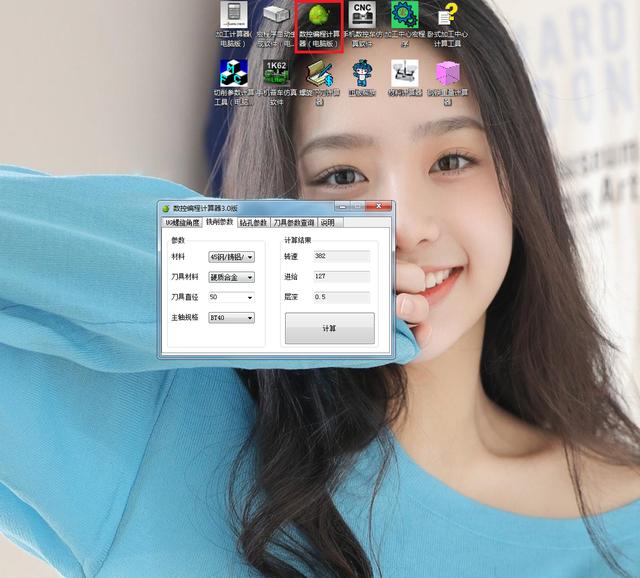Switch to the UG螺旋角度 tab
This screenshot has height=578, width=640.
182,223
